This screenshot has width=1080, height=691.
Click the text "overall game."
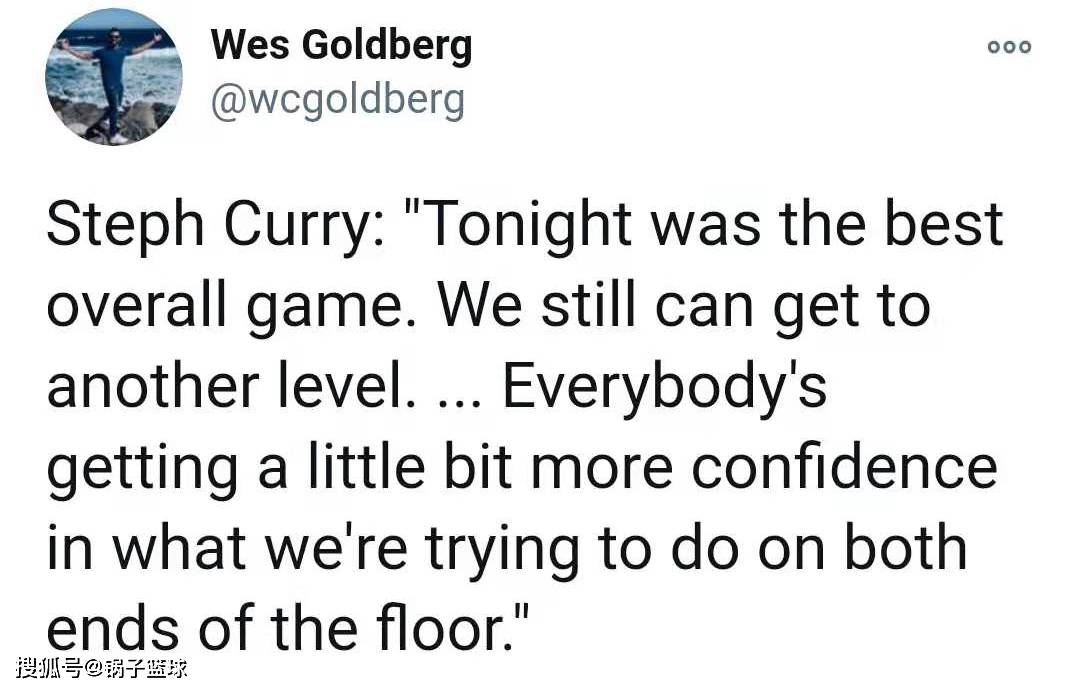coord(233,305)
